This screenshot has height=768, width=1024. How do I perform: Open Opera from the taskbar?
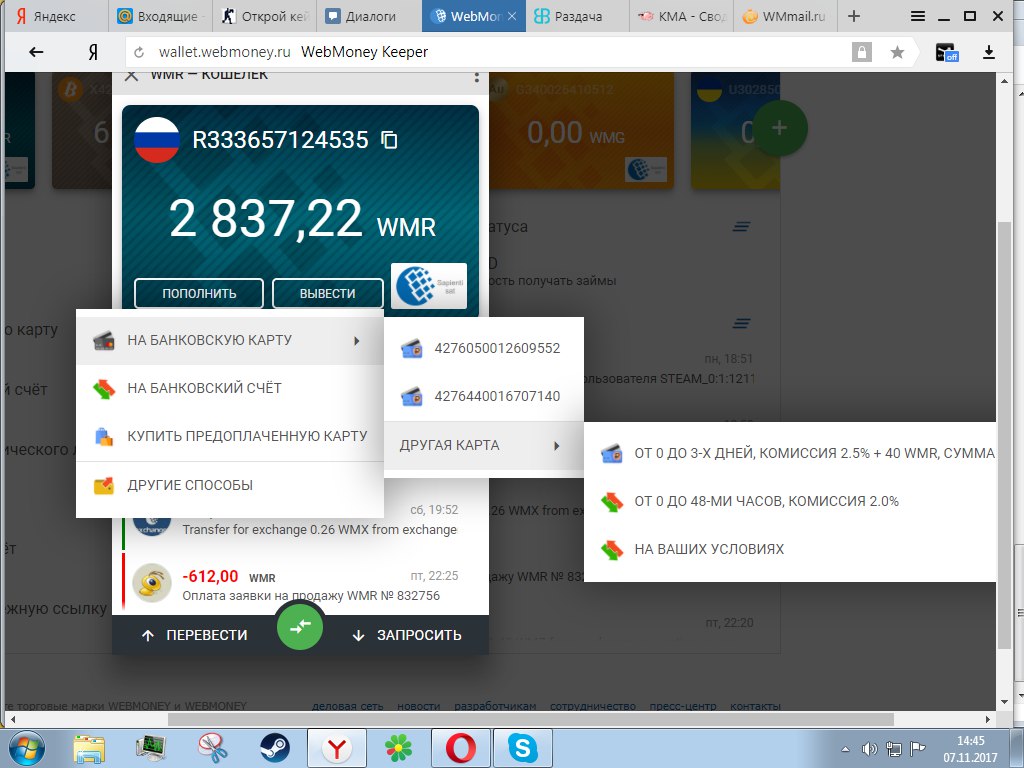460,748
